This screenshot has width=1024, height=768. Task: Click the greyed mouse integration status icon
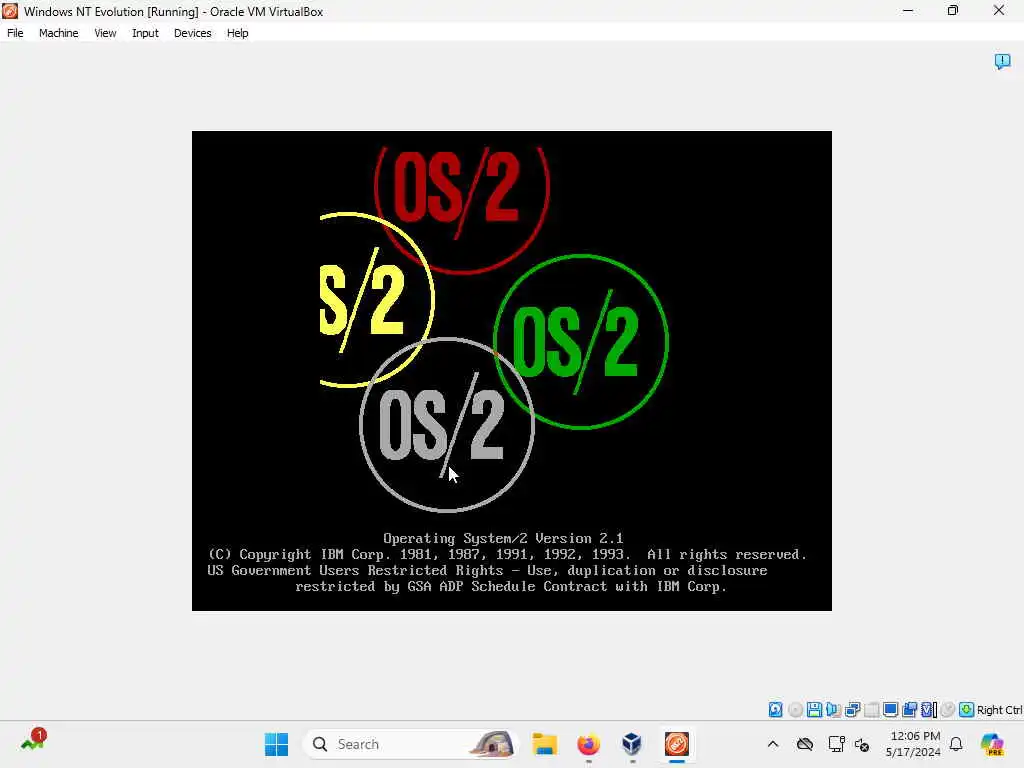click(948, 709)
